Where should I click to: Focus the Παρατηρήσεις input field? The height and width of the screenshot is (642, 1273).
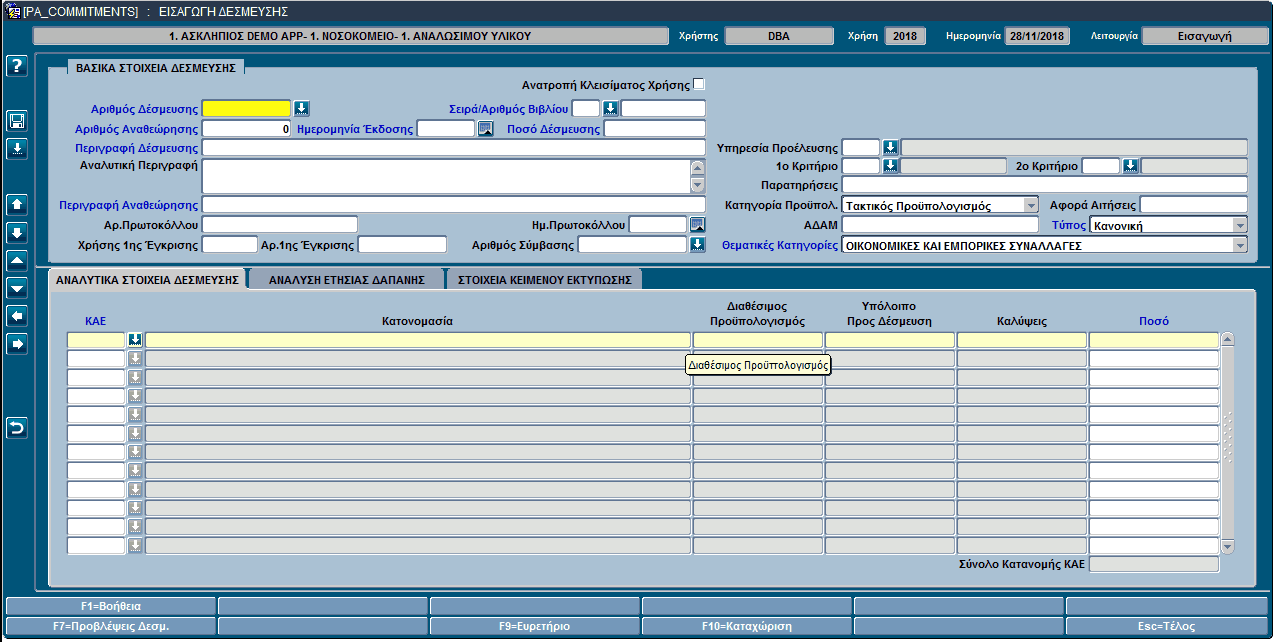pyautogui.click(x=1045, y=185)
